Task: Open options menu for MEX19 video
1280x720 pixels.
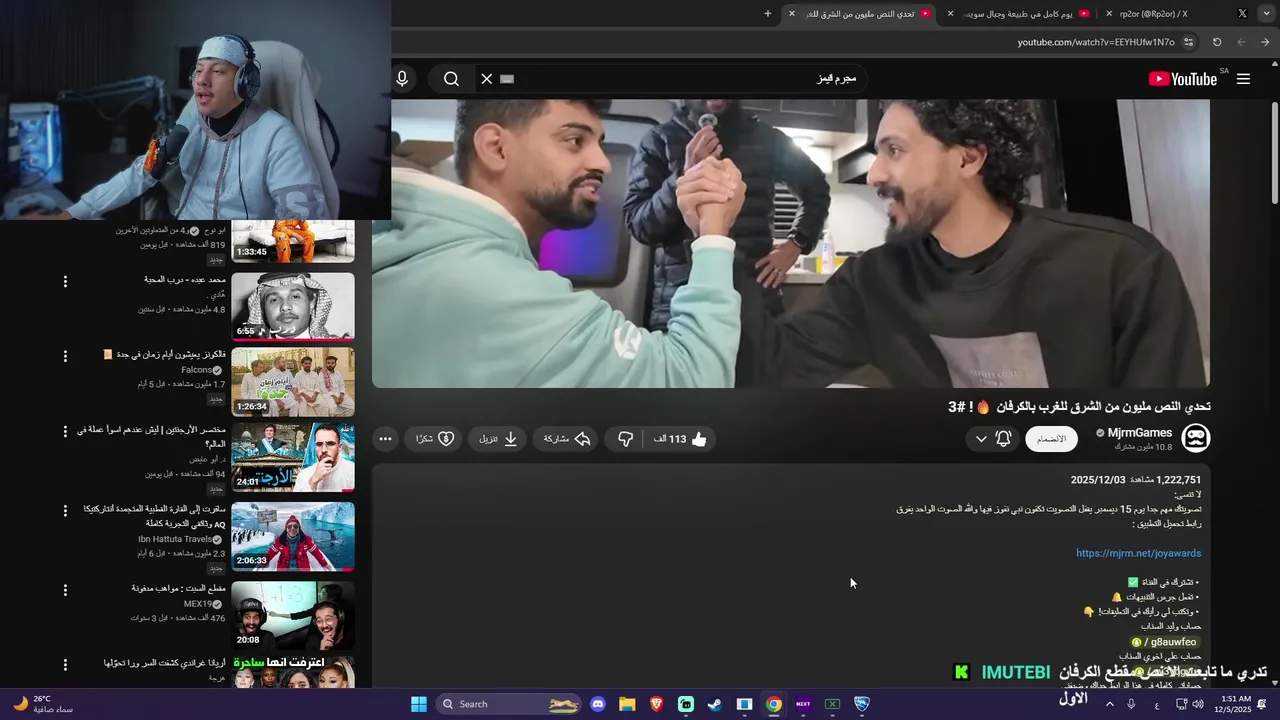Action: click(65, 589)
